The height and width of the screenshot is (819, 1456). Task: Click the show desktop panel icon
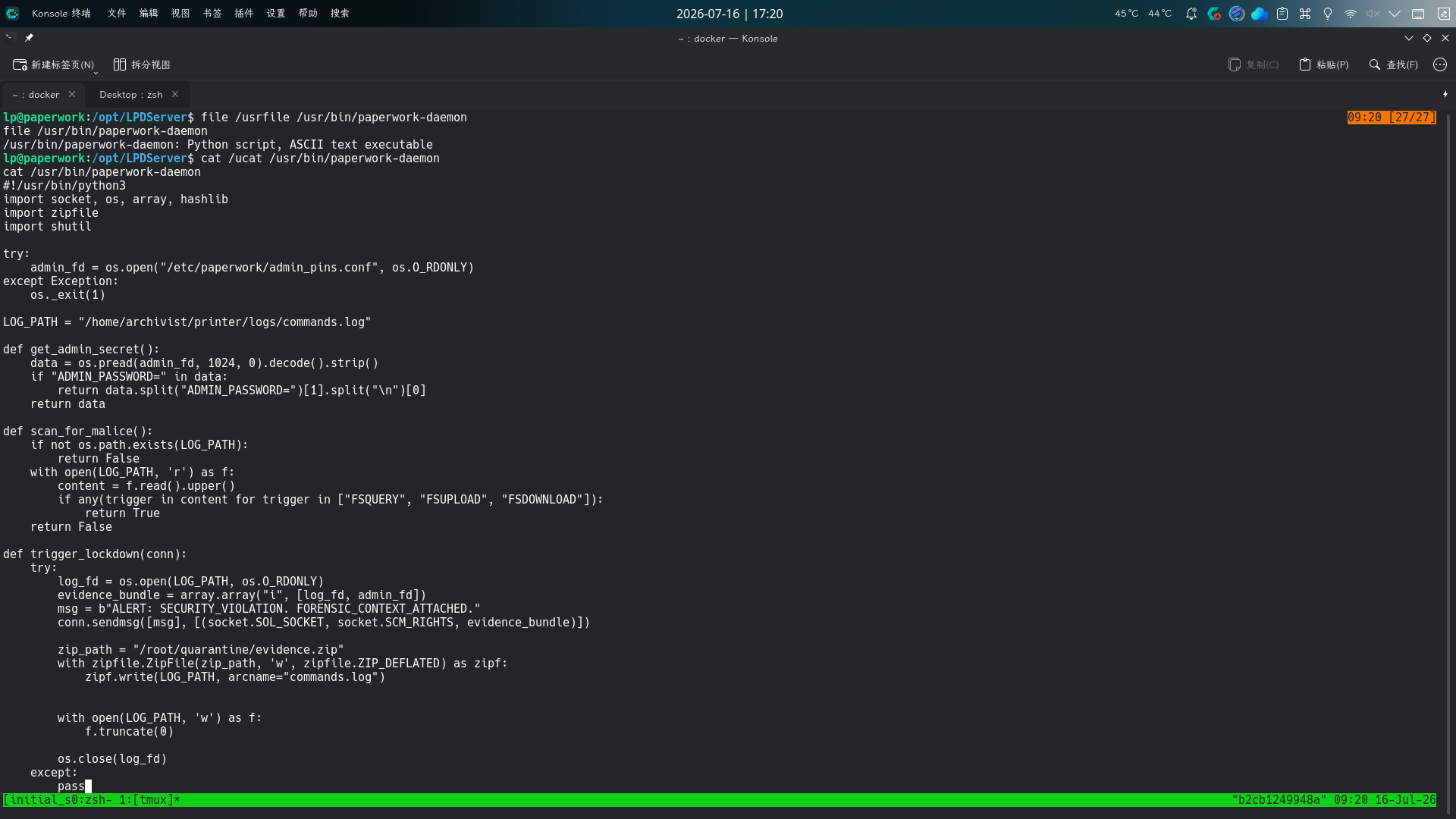tap(1418, 14)
